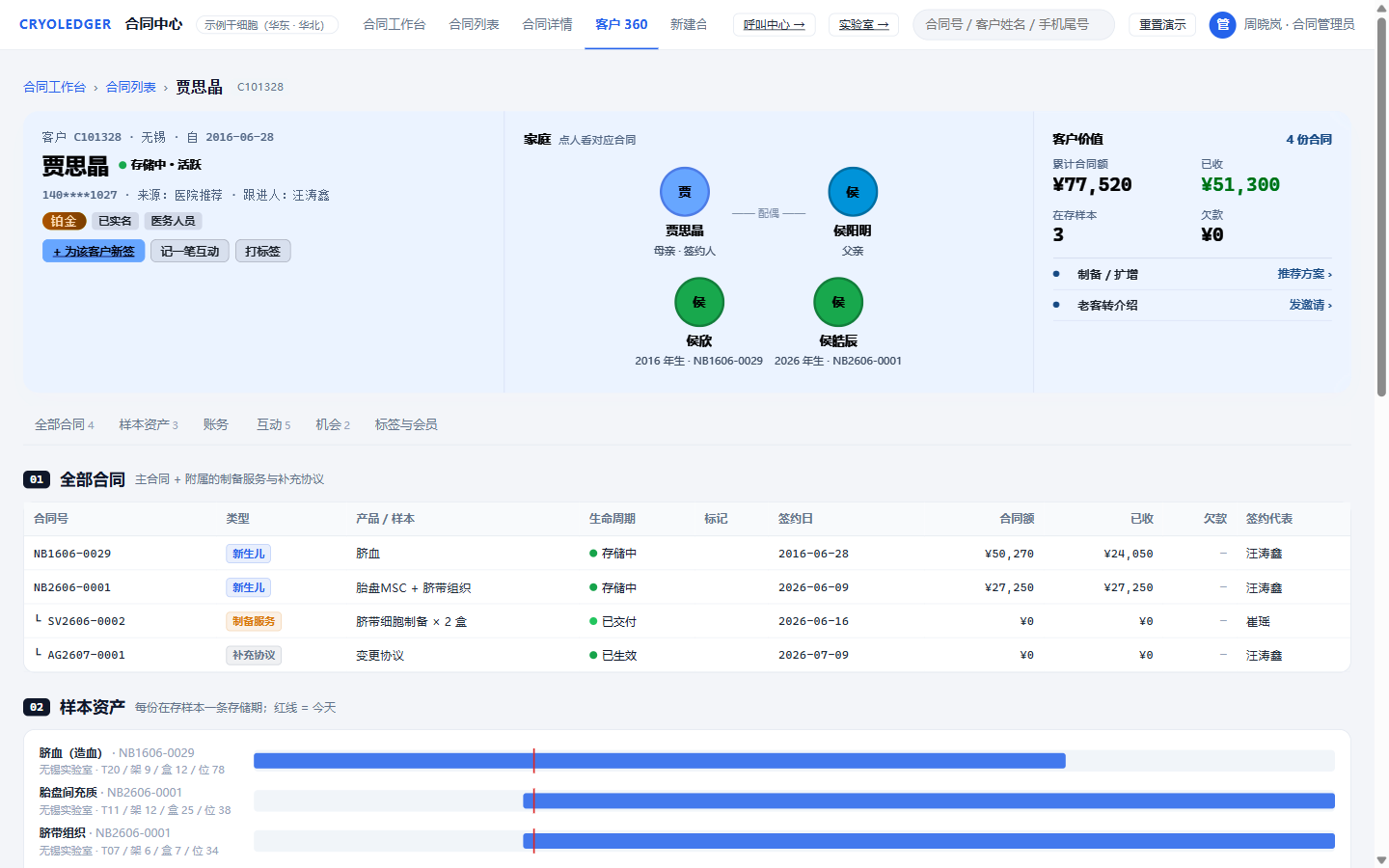This screenshot has height=868, width=1389.
Task: Switch to 机会 2 section tab
Action: point(333,424)
